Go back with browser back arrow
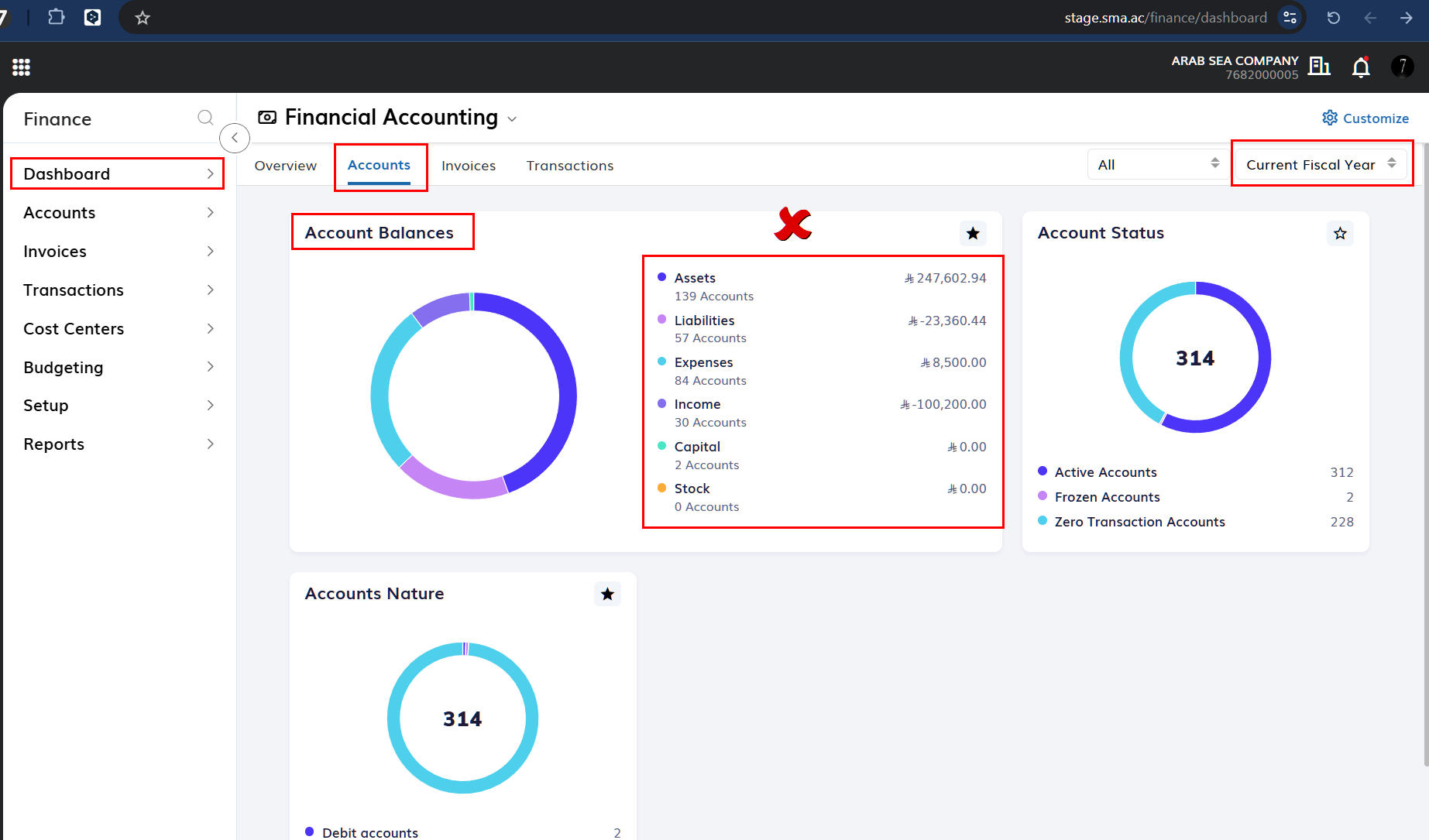This screenshot has width=1429, height=840. click(x=1370, y=18)
